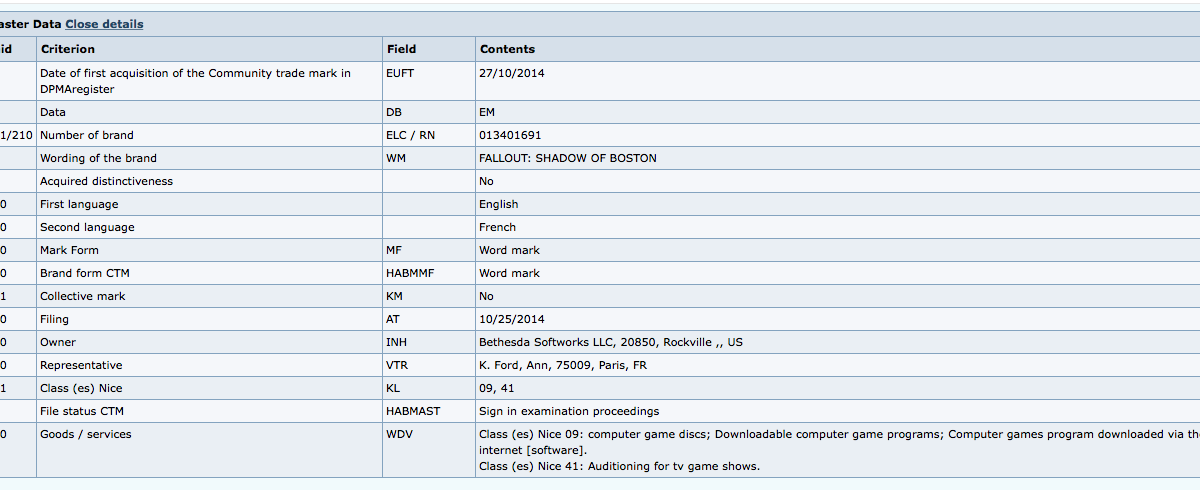Click the Acquired distinctiveness row label
The width and height of the screenshot is (1200, 490).
[x=106, y=181]
